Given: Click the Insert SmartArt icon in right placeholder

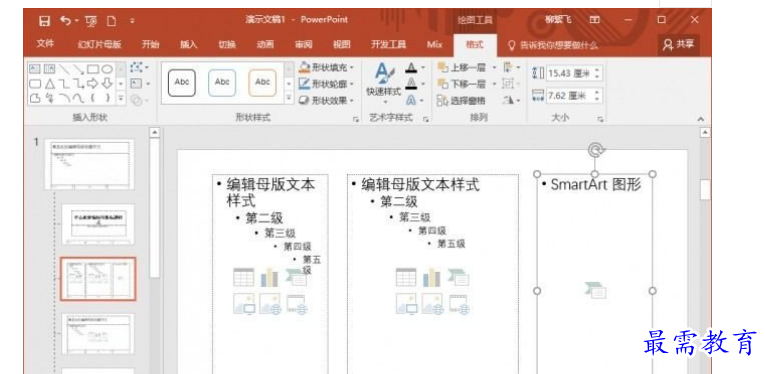Looking at the screenshot, I should point(595,290).
